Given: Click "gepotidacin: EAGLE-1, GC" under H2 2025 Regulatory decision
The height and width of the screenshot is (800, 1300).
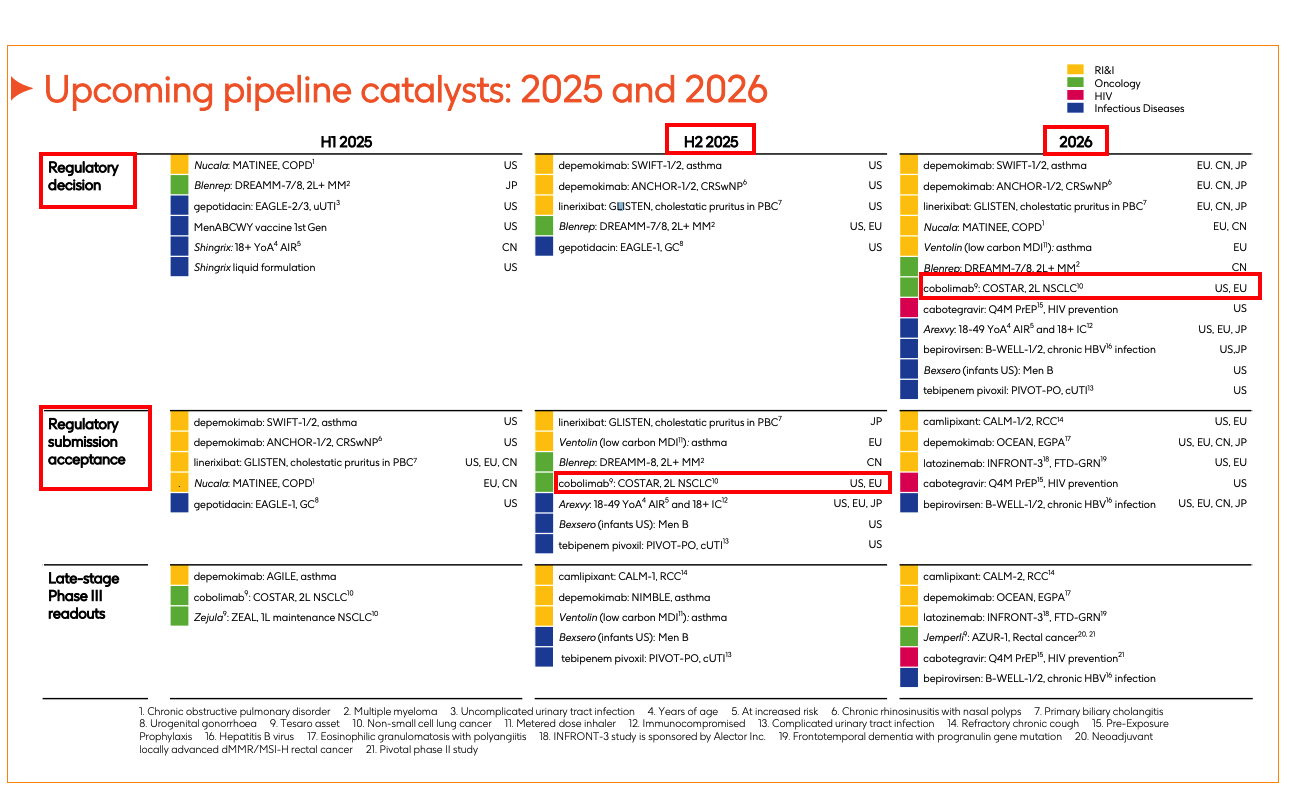Looking at the screenshot, I should (x=621, y=247).
